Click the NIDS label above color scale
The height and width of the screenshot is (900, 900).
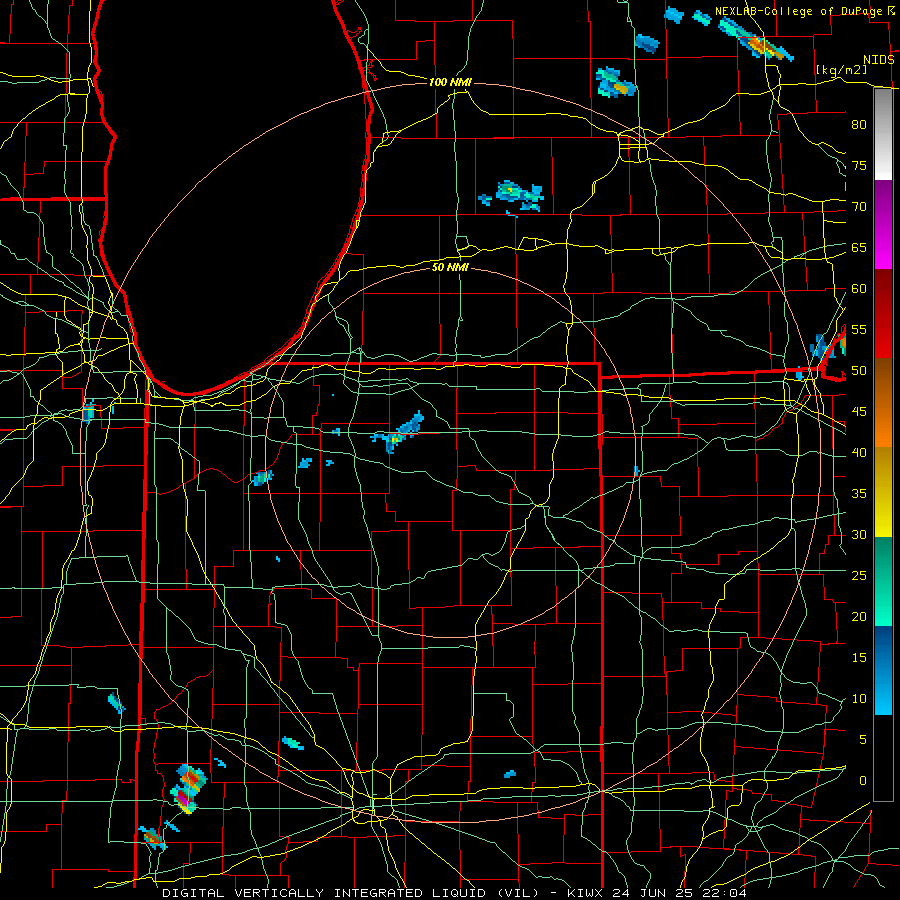click(x=879, y=60)
